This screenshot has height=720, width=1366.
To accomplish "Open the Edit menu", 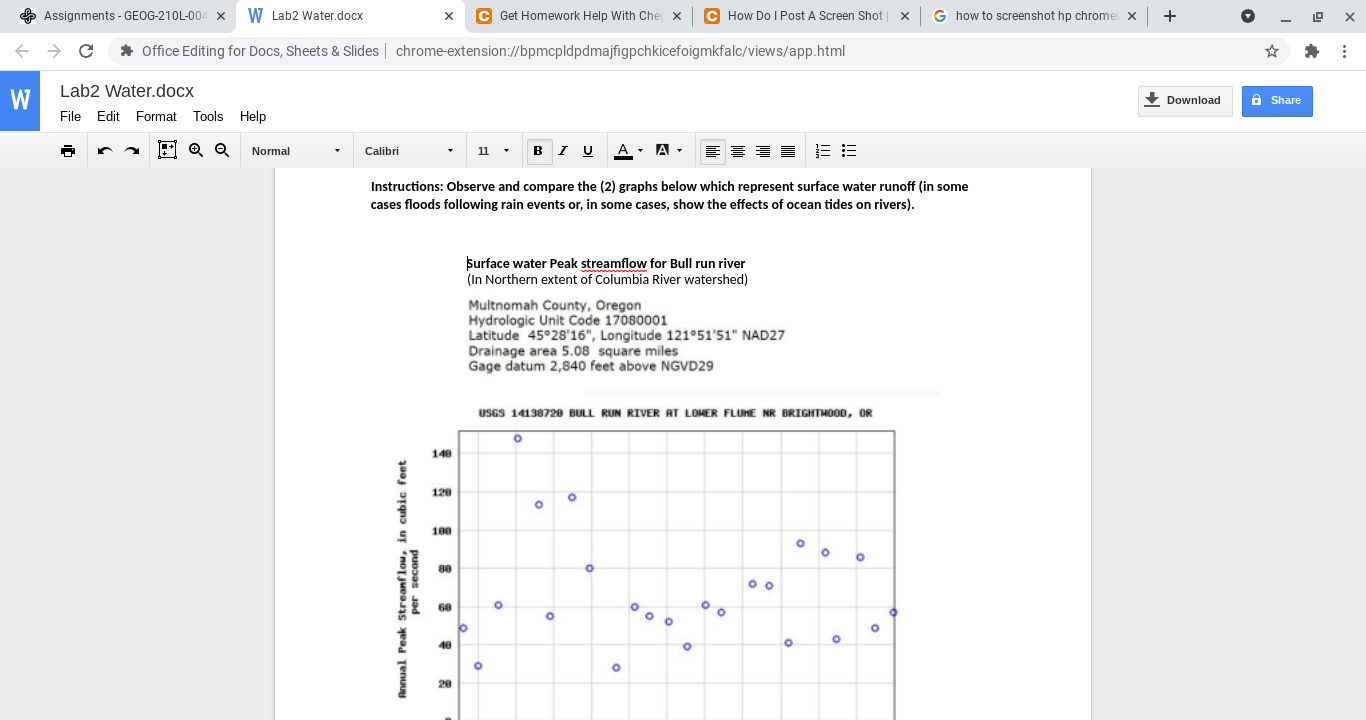I will click(108, 117).
